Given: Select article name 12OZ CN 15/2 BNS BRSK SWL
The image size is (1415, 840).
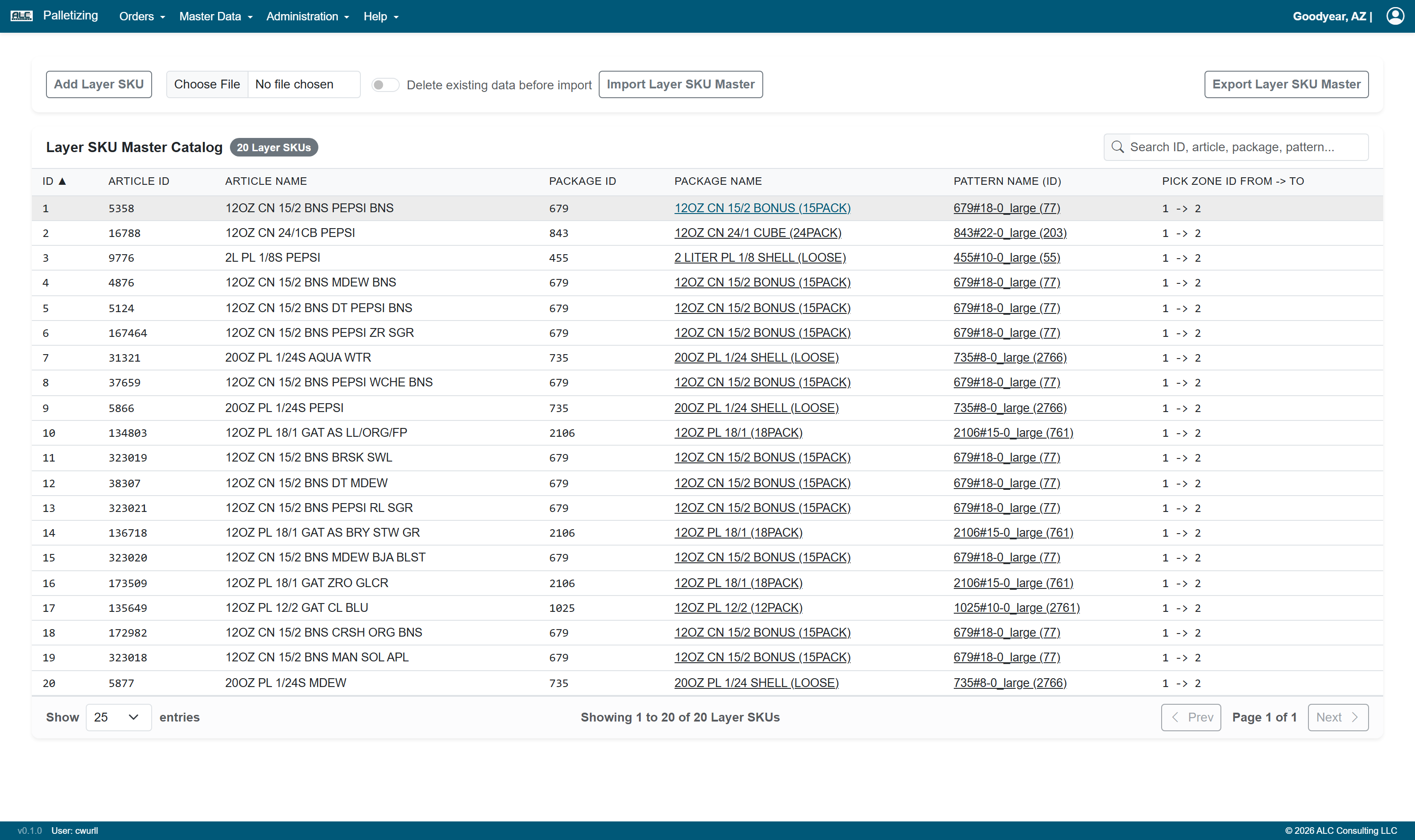Looking at the screenshot, I should coord(309,458).
